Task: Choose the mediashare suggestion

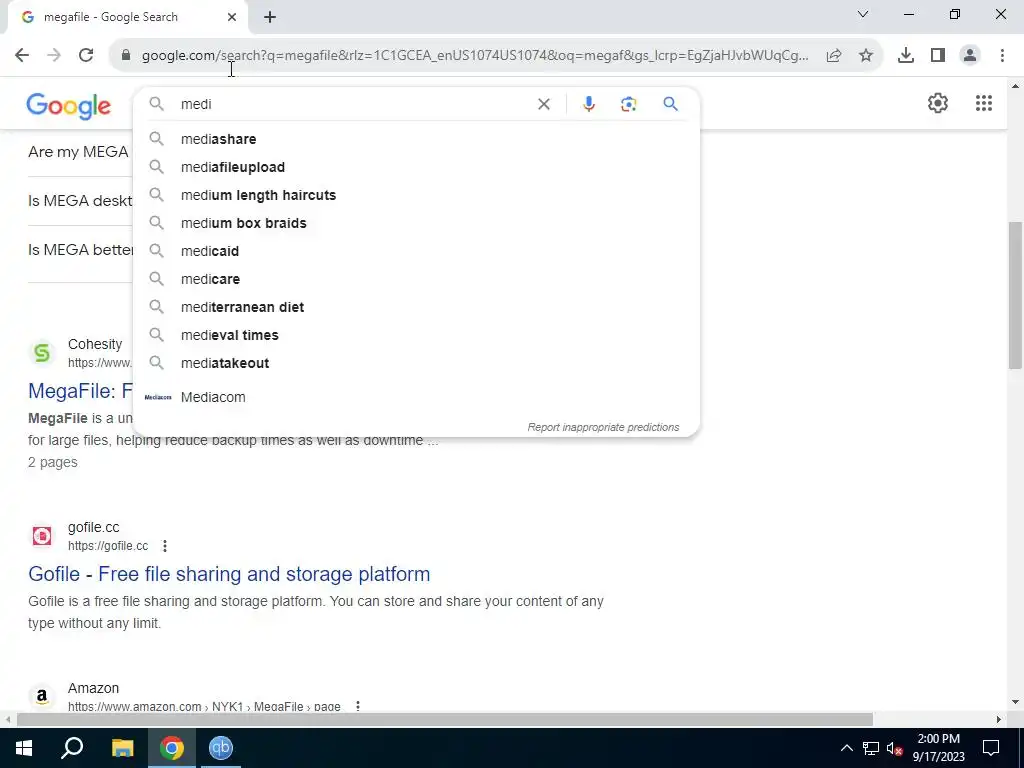Action: 417,139
